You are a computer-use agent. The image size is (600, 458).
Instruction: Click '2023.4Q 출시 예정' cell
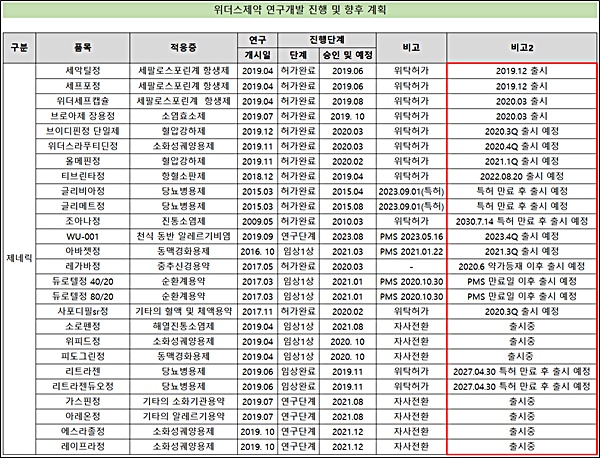pyautogui.click(x=522, y=236)
